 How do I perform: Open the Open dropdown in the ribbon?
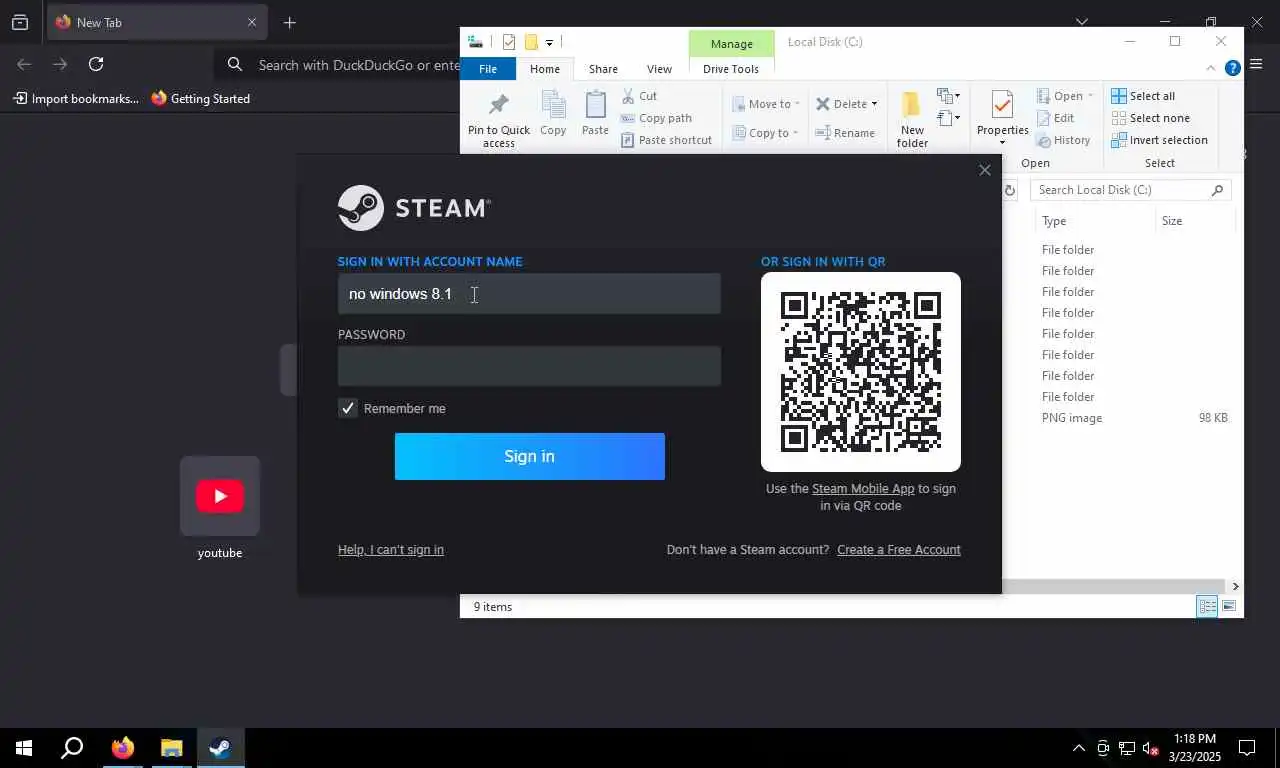coord(1065,96)
